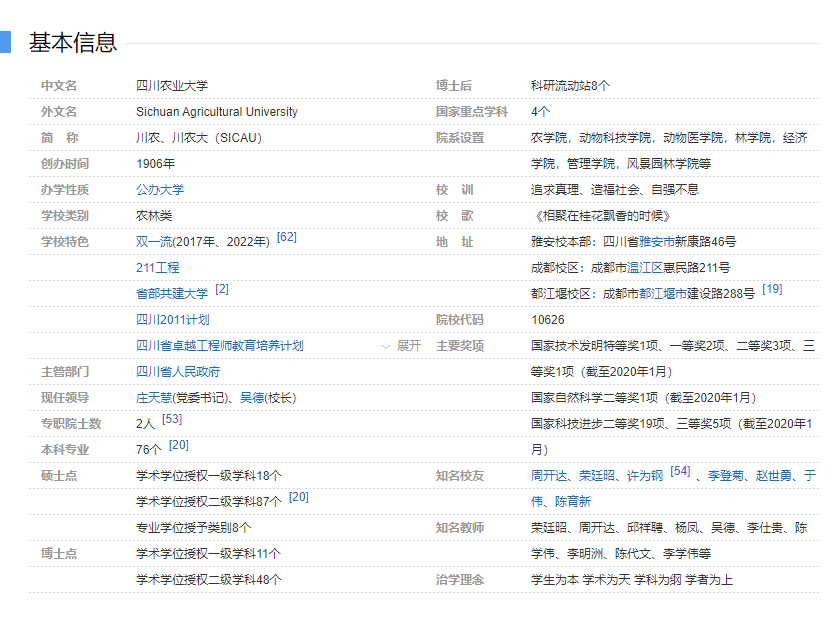Open the 四川省人民政府 link
Screen dimensions: 831x623
[178, 372]
